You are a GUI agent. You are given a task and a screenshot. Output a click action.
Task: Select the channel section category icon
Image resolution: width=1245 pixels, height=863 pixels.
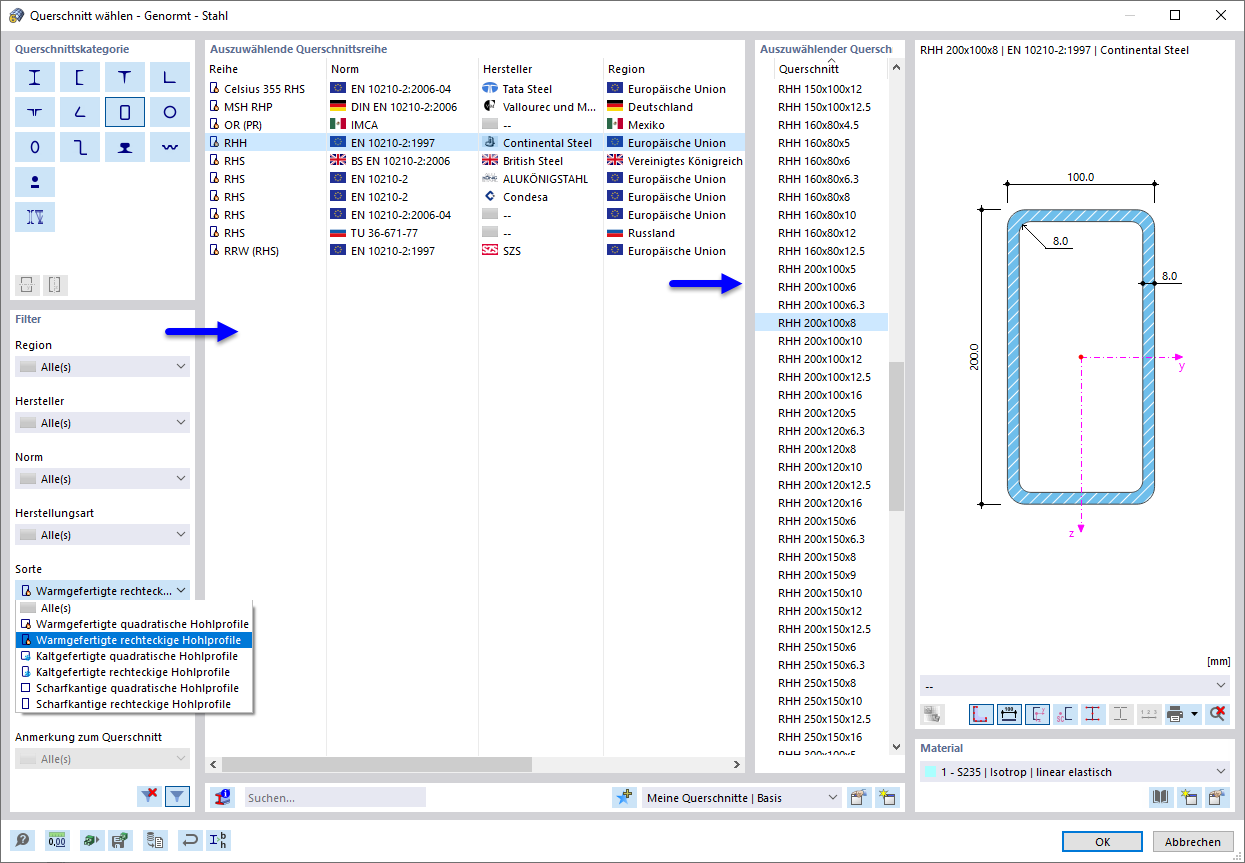[x=80, y=78]
